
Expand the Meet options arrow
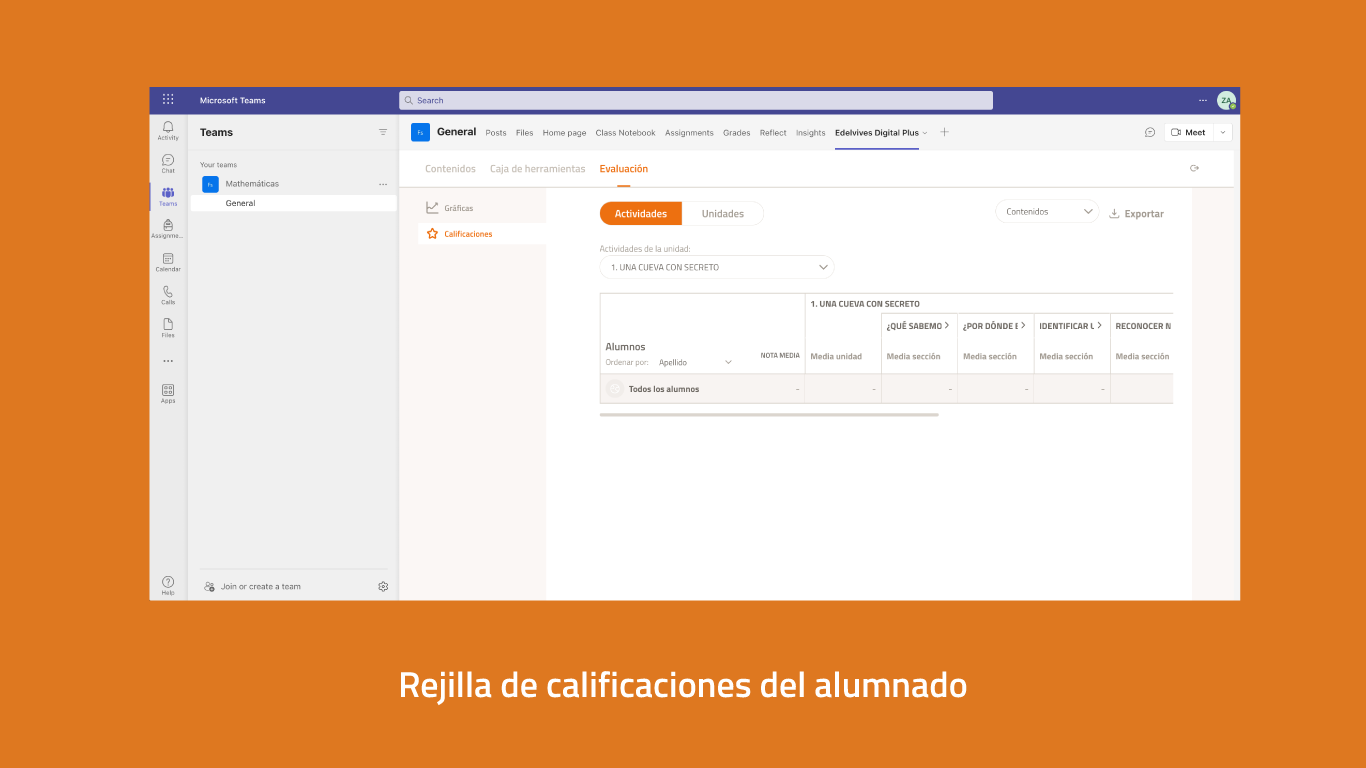1223,132
